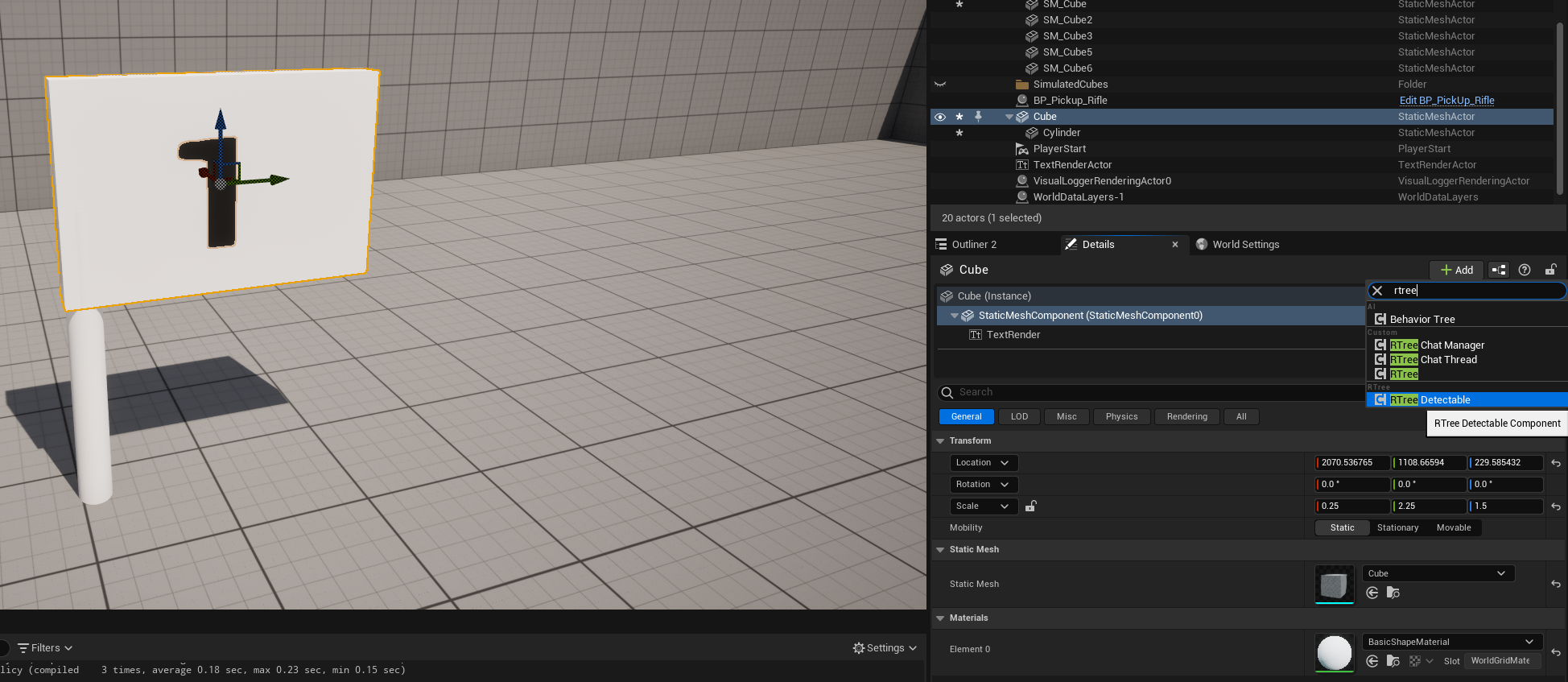
Task: Open the BasicShapeMaterial dropdown
Action: [1451, 643]
